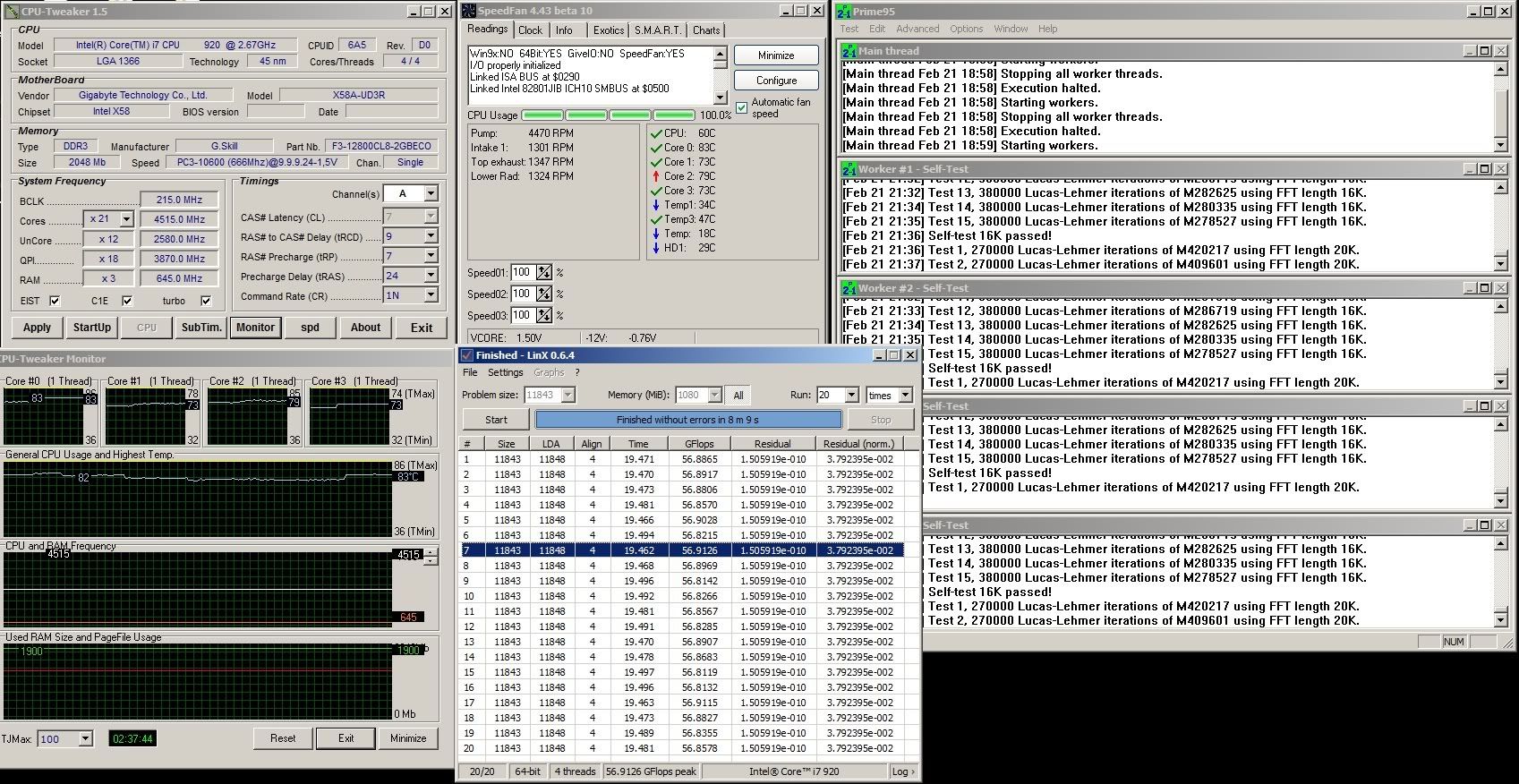Click the SpeedFan Minimize button

[x=776, y=55]
